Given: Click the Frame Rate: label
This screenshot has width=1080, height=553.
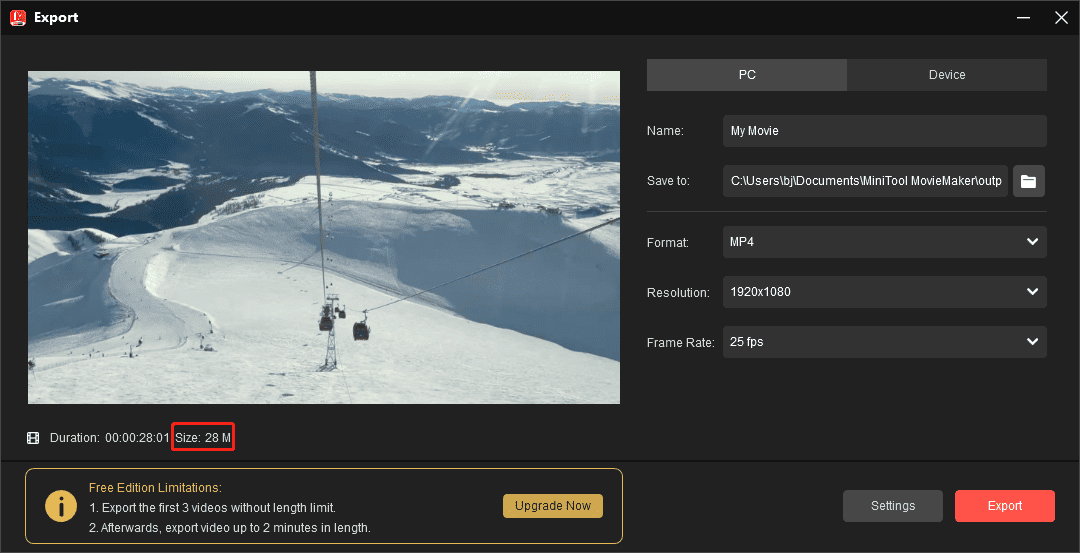Looking at the screenshot, I should [681, 343].
